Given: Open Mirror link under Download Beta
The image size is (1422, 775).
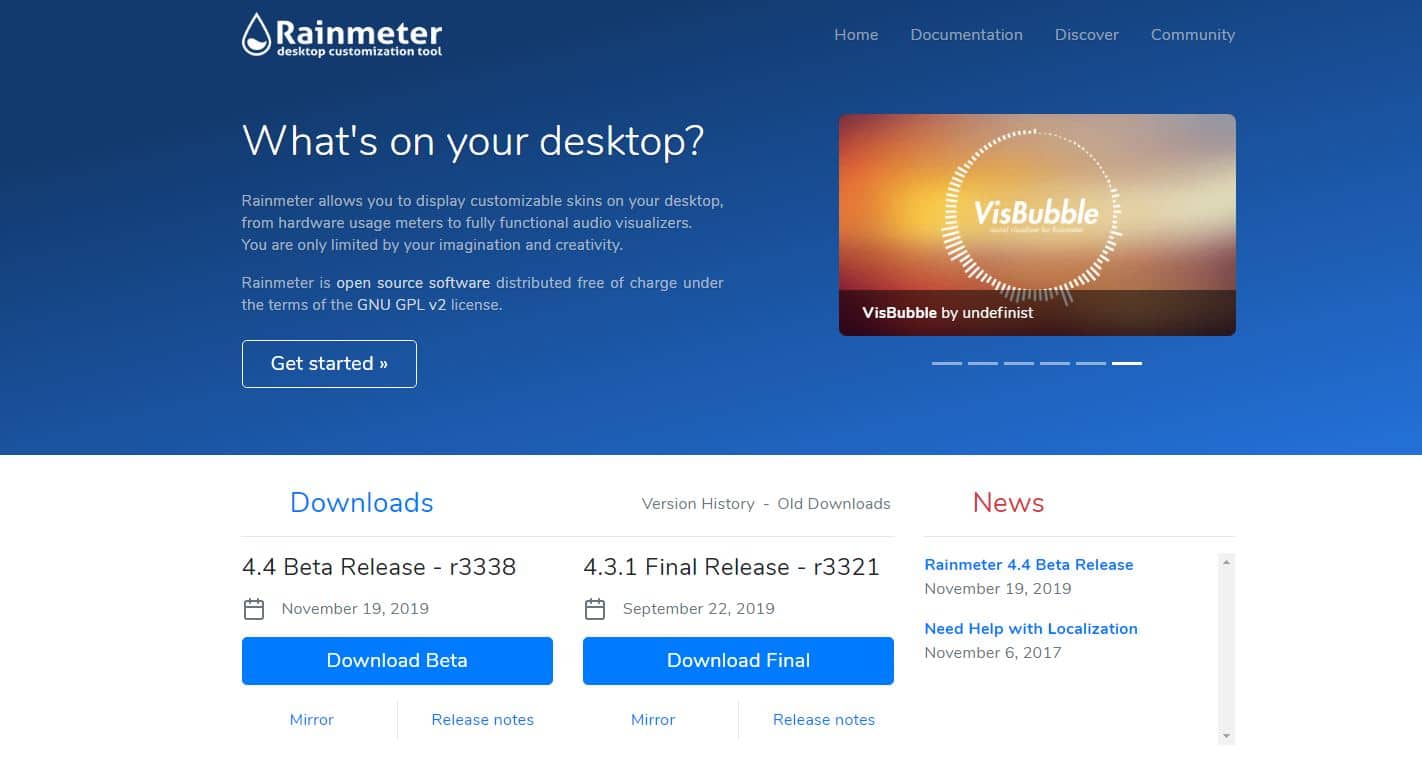Looking at the screenshot, I should (311, 719).
